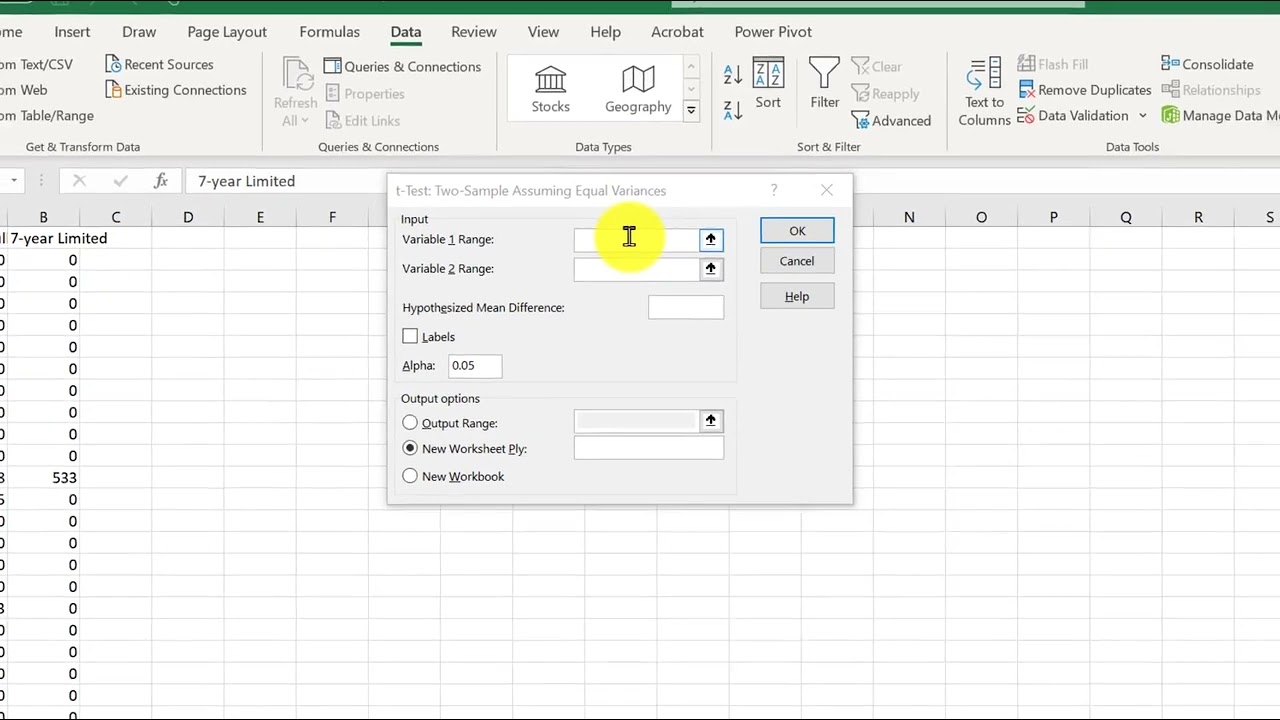The width and height of the screenshot is (1280, 720).
Task: Click the Alpha value field
Action: pos(475,366)
